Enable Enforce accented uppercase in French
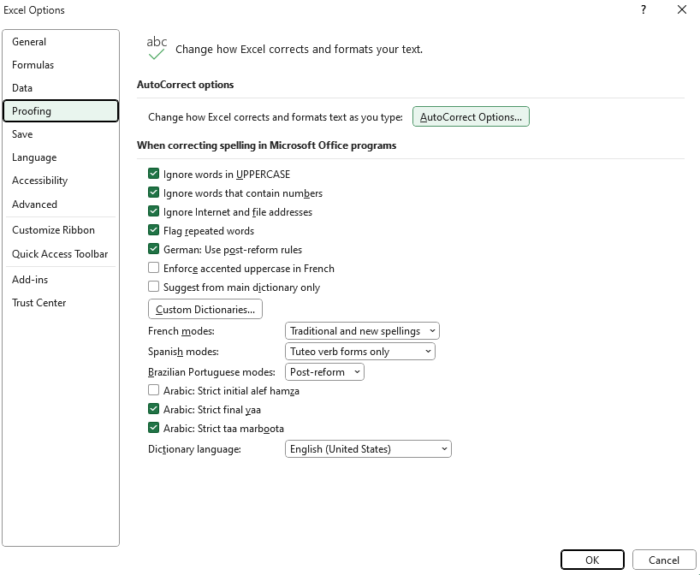 click(154, 267)
